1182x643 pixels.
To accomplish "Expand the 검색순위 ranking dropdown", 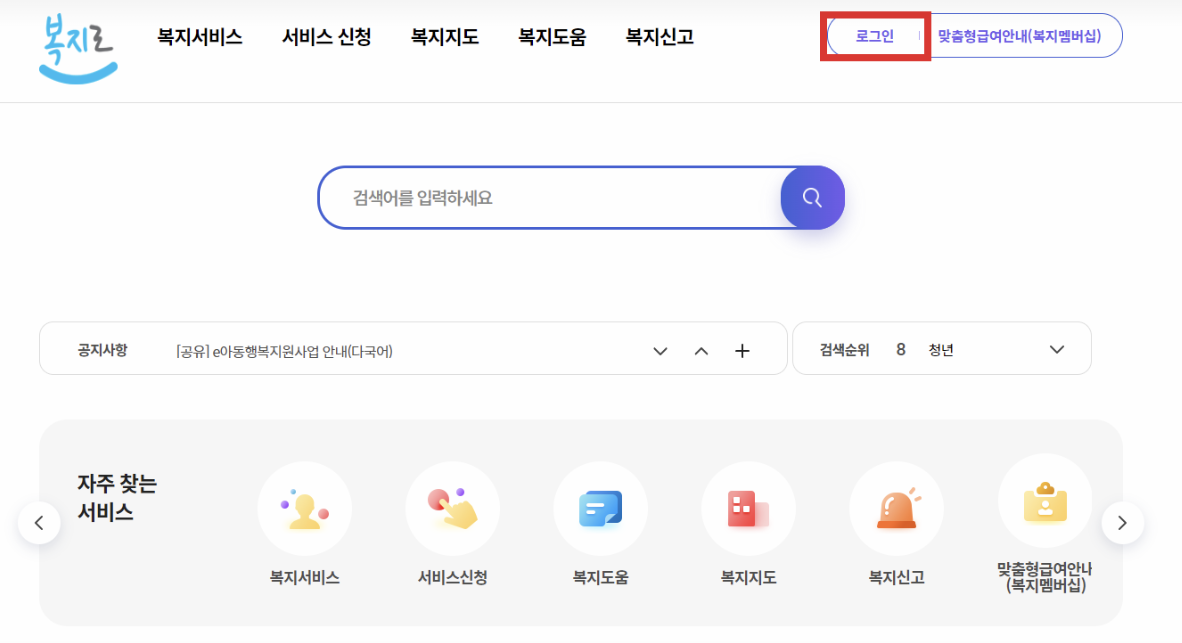I will 1056,349.
